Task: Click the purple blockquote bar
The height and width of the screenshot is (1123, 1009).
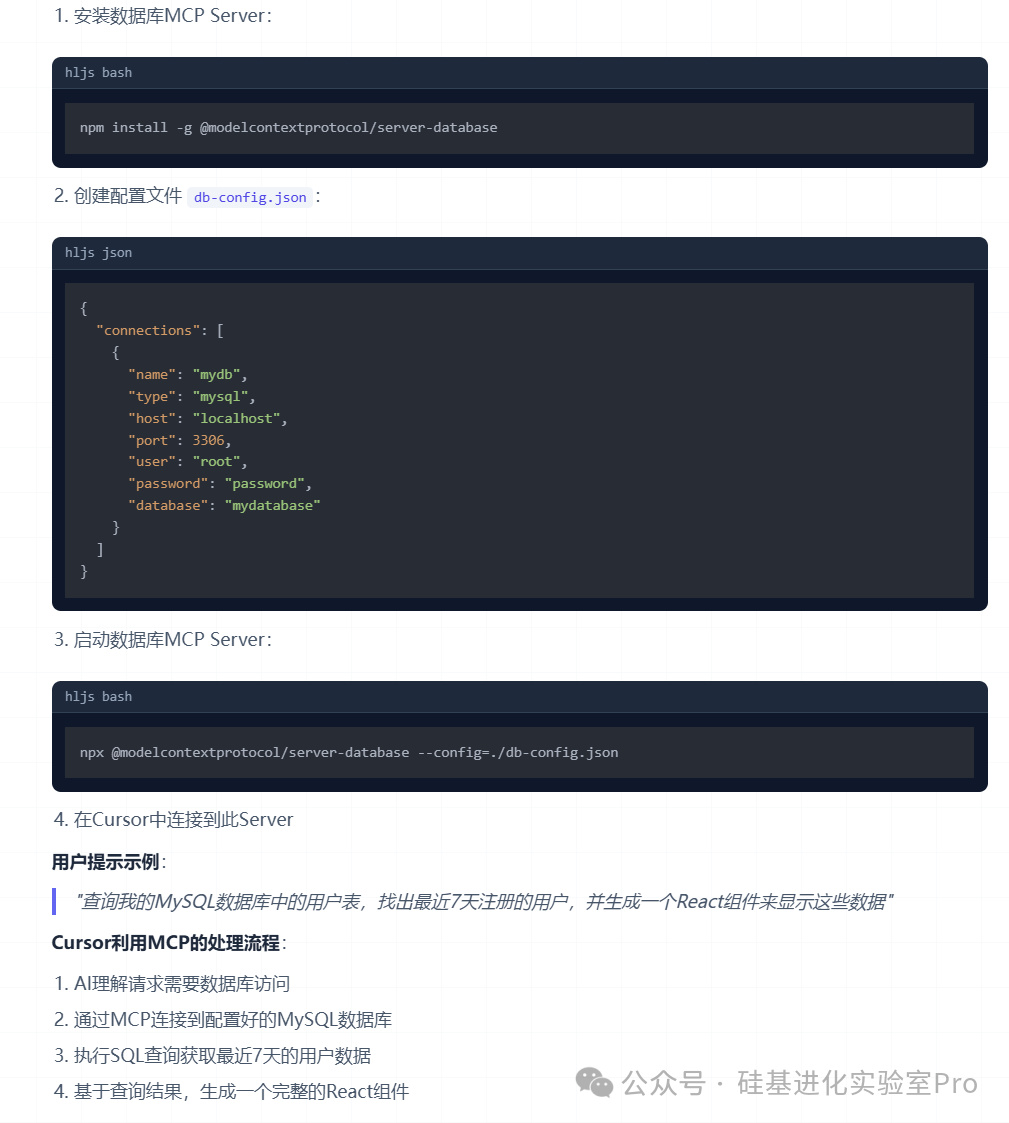Action: click(x=54, y=901)
